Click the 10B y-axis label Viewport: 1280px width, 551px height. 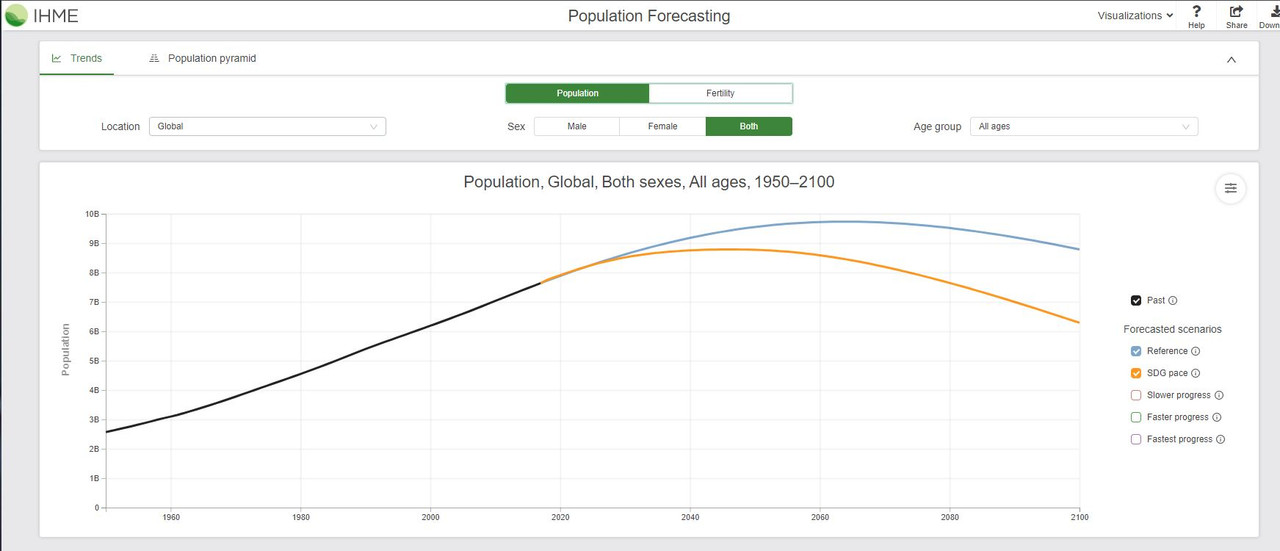92,214
